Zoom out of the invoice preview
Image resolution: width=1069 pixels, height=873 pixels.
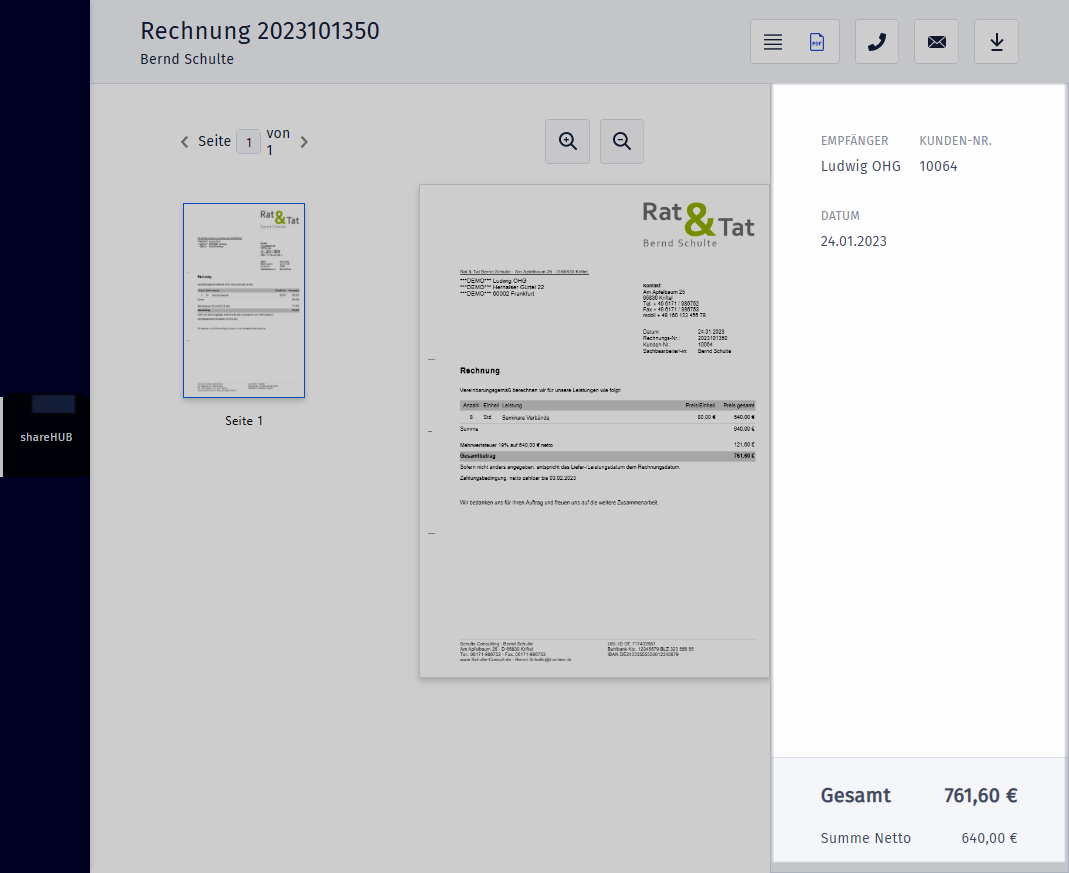(622, 141)
